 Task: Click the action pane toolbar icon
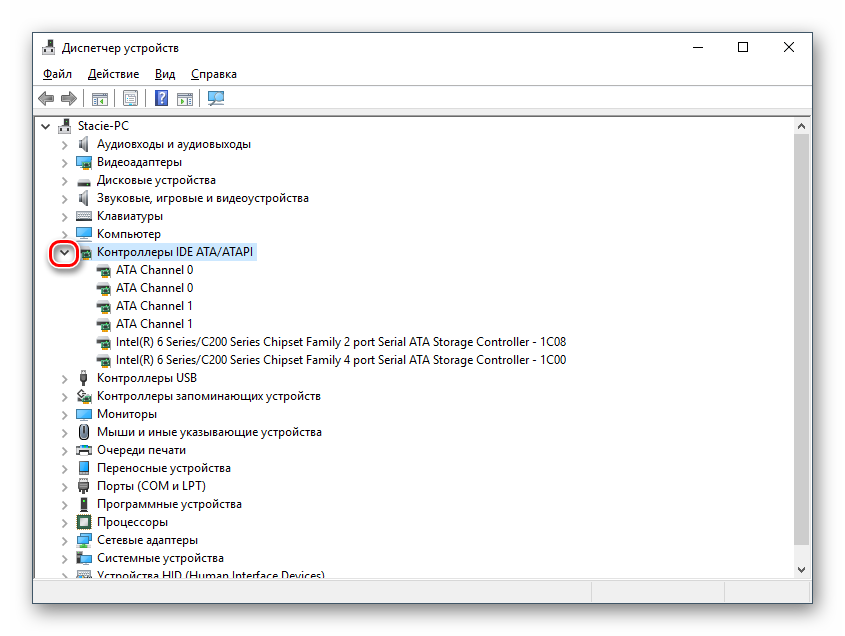185,99
